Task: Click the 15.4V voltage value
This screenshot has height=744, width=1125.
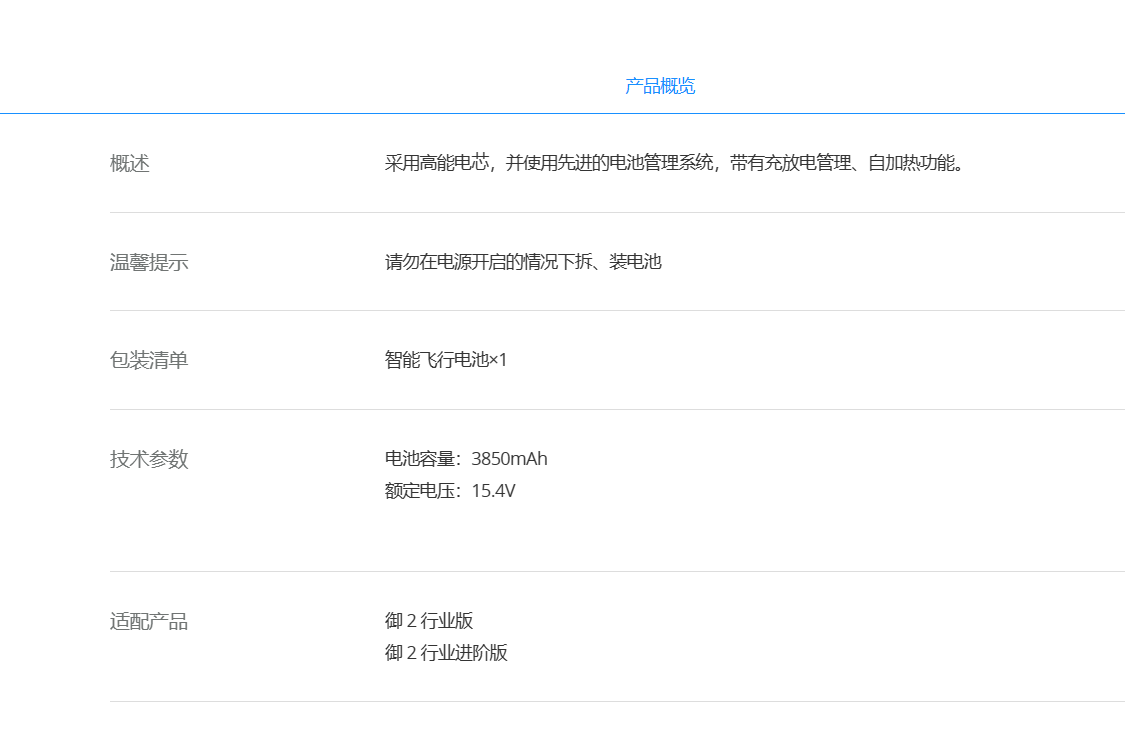Action: point(493,491)
